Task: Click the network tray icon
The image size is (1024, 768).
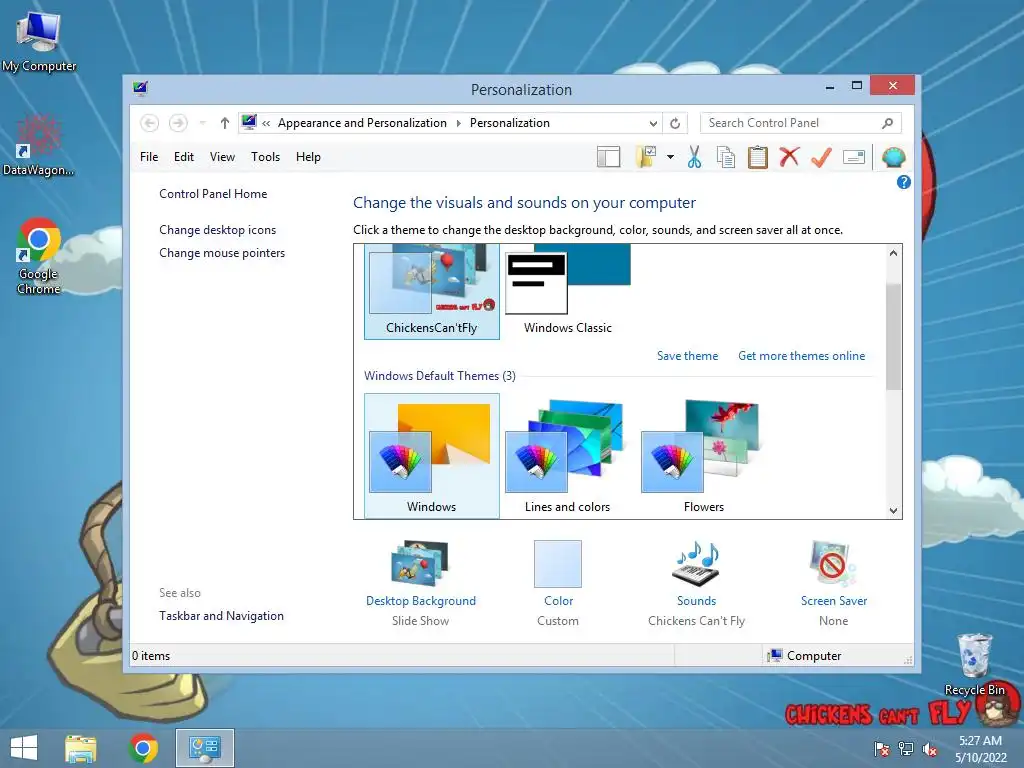Action: coord(906,748)
